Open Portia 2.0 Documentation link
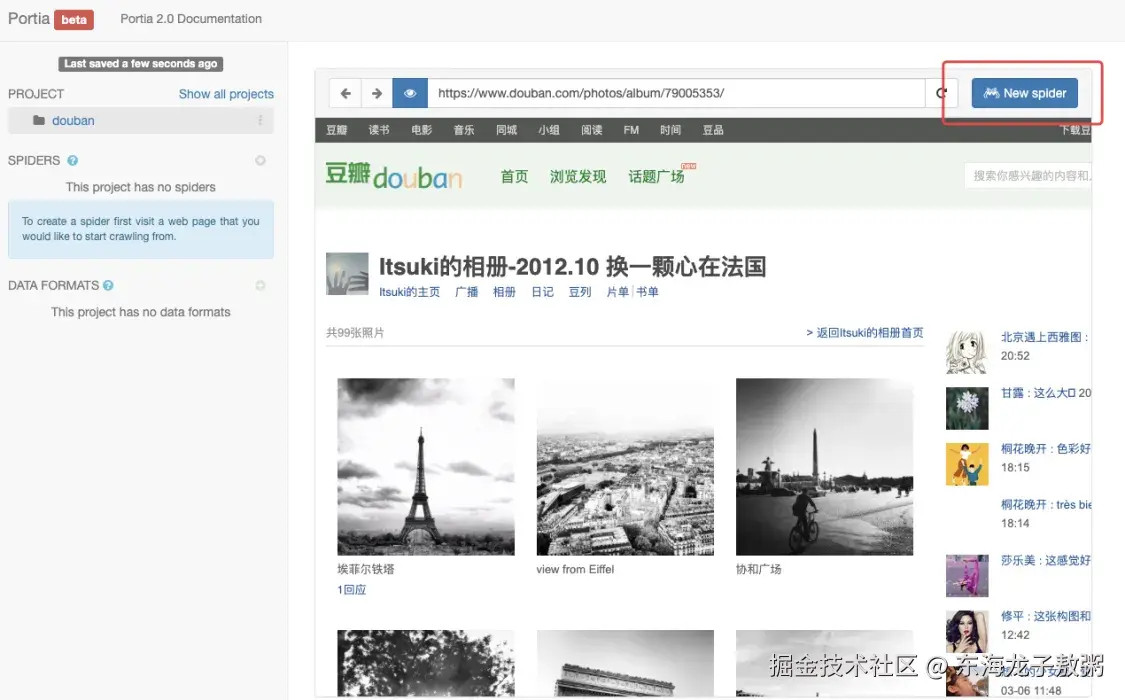Viewport: 1125px width, 700px height. click(191, 19)
